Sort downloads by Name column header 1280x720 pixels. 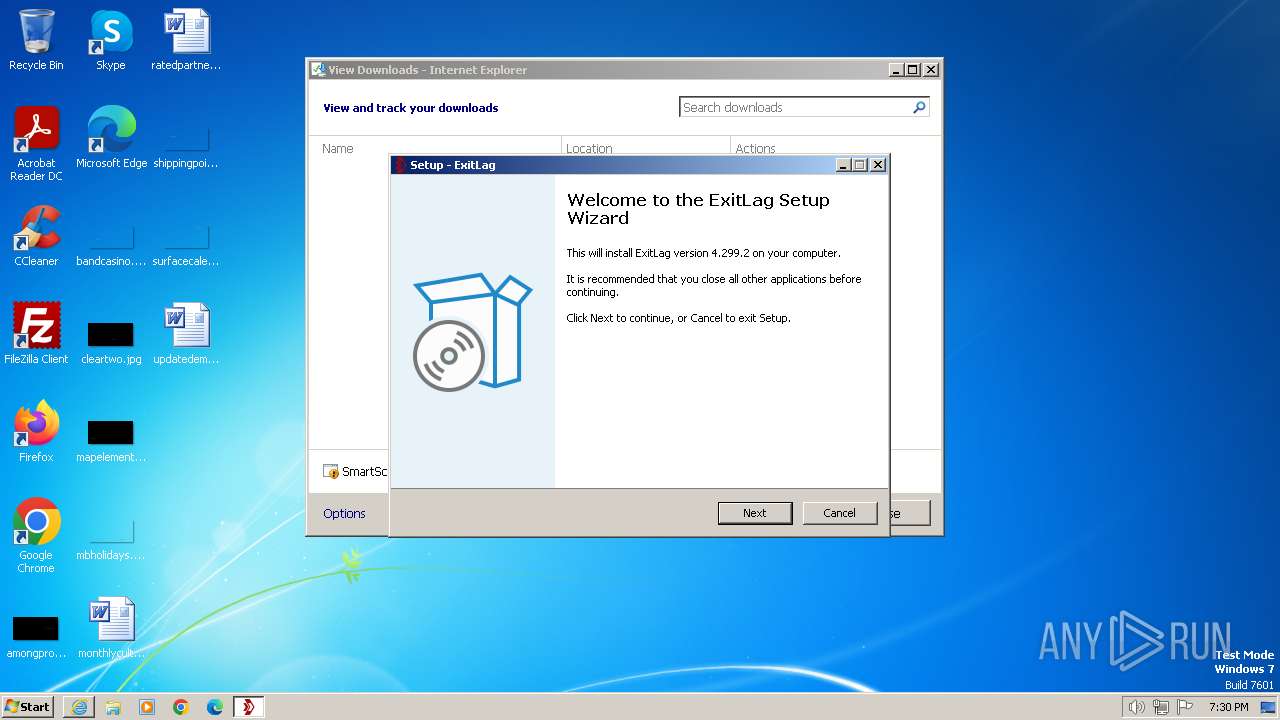pos(338,148)
